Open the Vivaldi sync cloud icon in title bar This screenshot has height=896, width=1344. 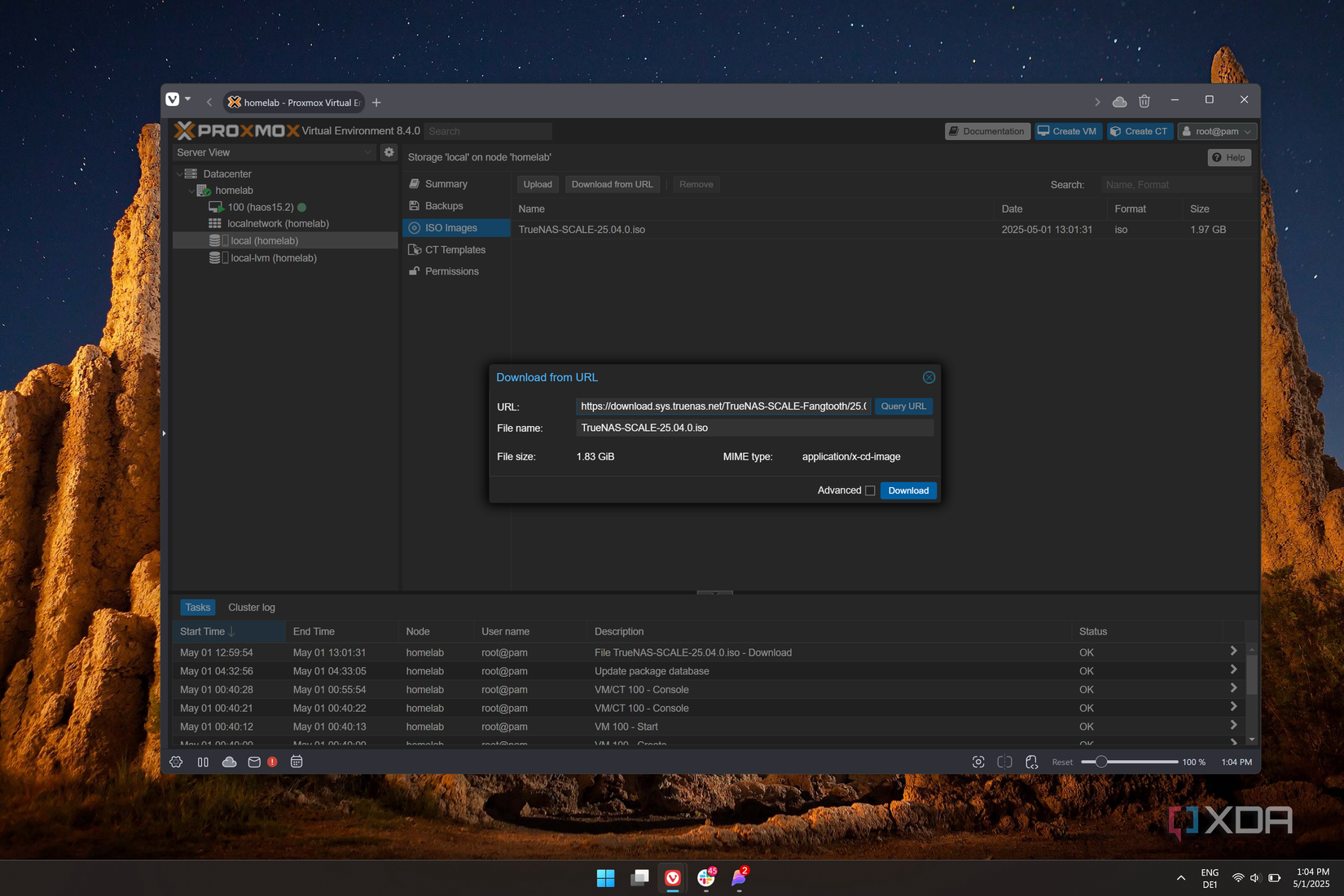(1120, 102)
